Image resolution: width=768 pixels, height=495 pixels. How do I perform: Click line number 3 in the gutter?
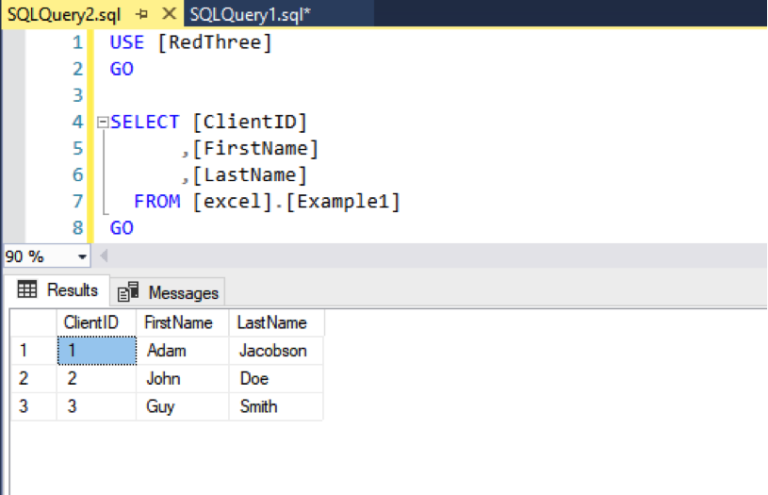77,95
